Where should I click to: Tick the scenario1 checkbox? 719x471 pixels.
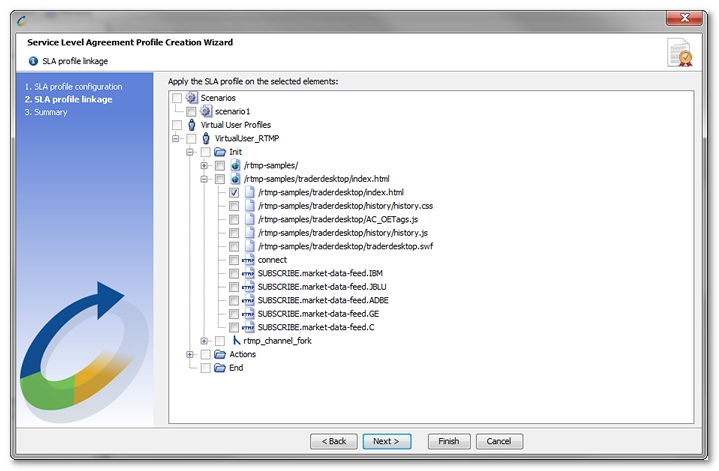tap(191, 111)
